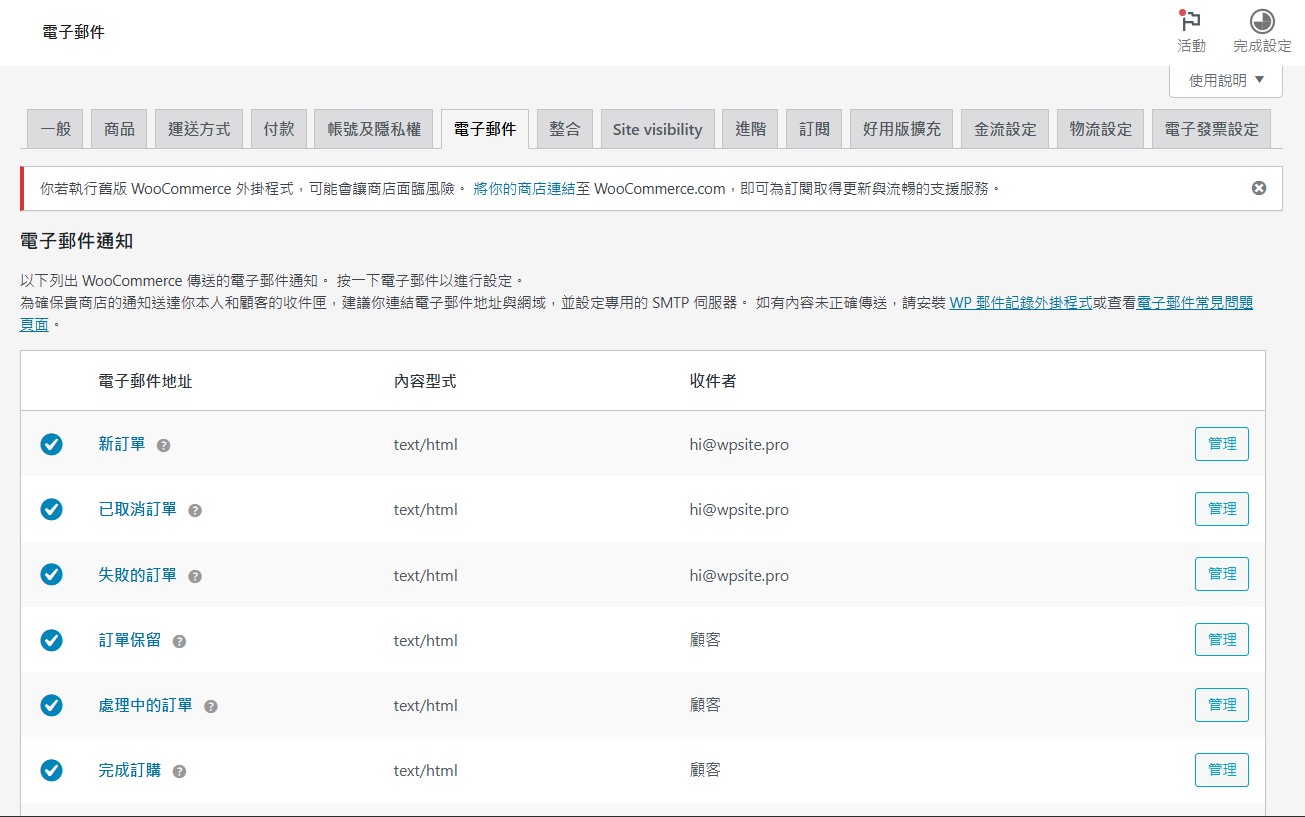
Task: Select the 電子發票設定 tab
Action: click(1211, 127)
